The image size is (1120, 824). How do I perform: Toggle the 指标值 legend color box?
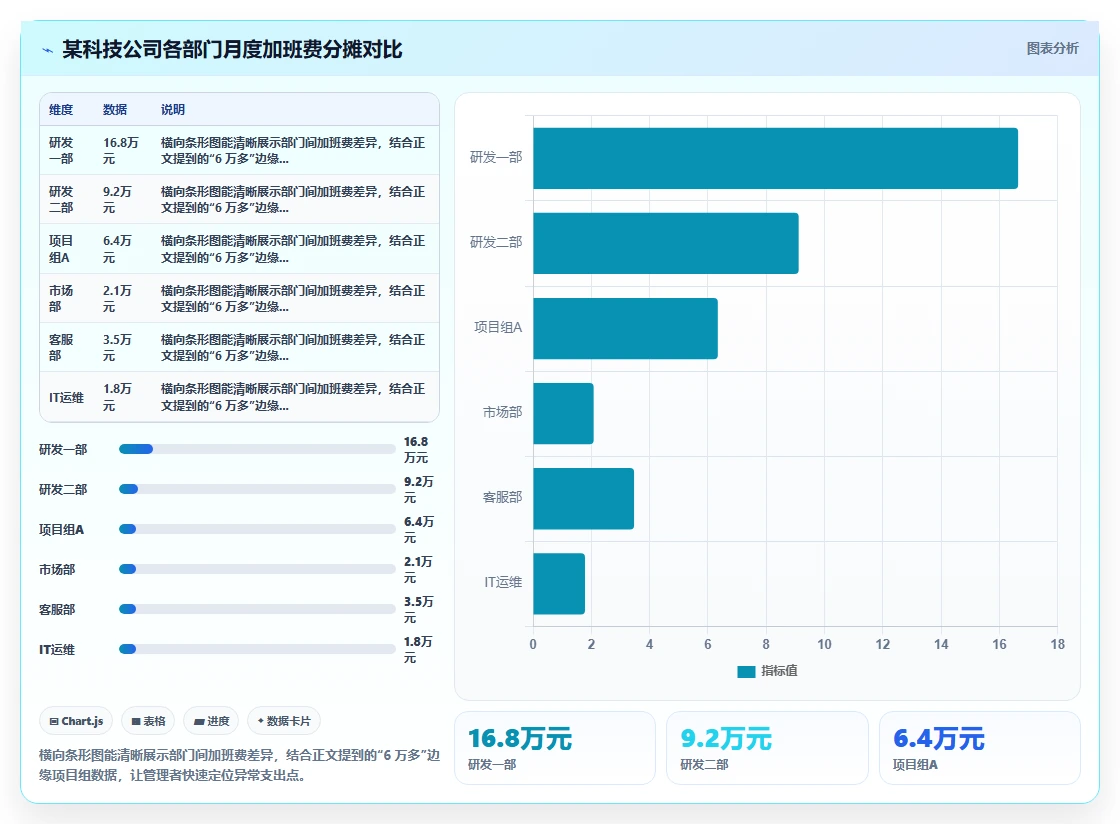[x=746, y=671]
